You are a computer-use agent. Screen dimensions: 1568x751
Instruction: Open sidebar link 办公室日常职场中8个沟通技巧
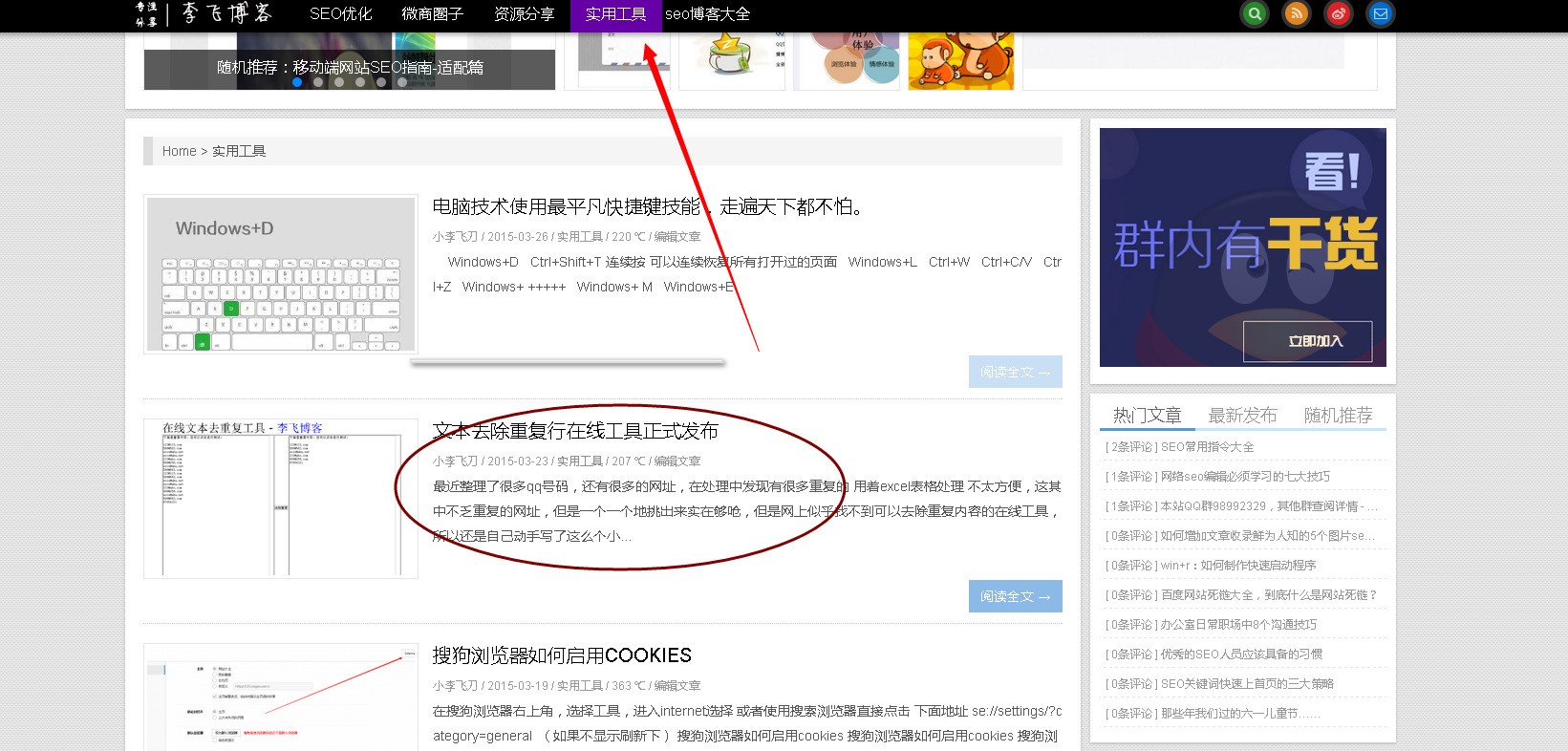(x=1238, y=625)
